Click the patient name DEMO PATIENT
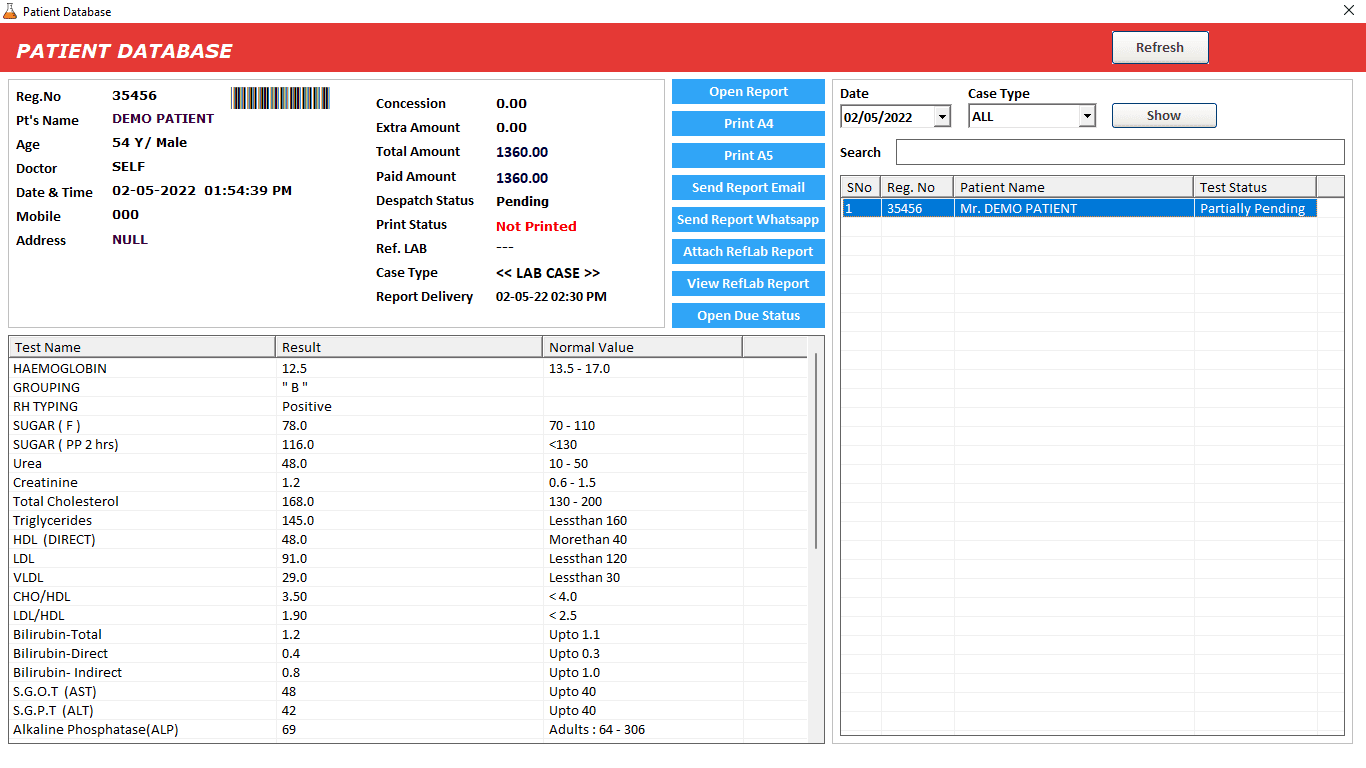Viewport: 1366px width, 768px height. click(163, 118)
